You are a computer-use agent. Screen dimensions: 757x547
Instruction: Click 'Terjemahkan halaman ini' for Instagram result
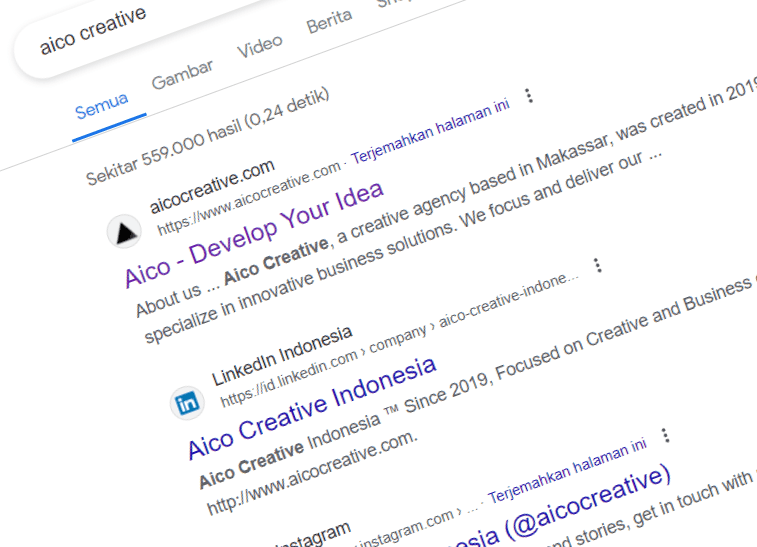[567, 471]
